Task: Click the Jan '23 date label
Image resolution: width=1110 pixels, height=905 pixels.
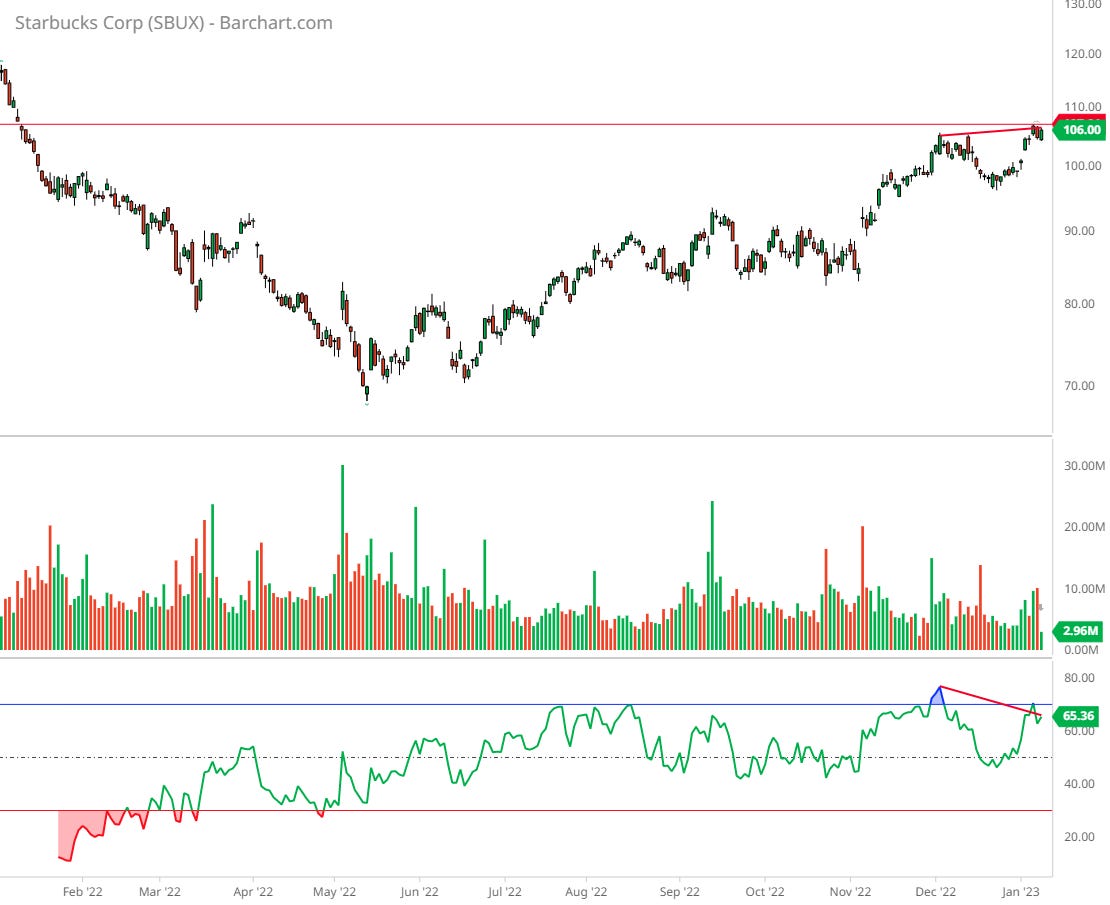Action: [1021, 892]
